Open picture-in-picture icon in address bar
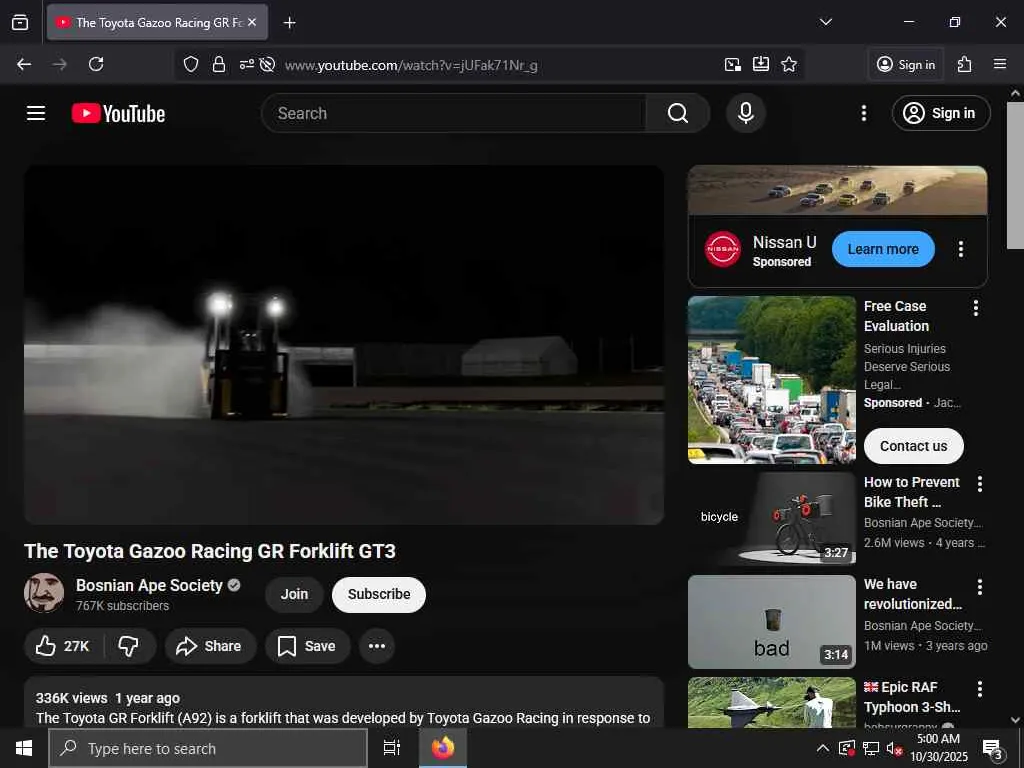The width and height of the screenshot is (1024, 768). (733, 64)
